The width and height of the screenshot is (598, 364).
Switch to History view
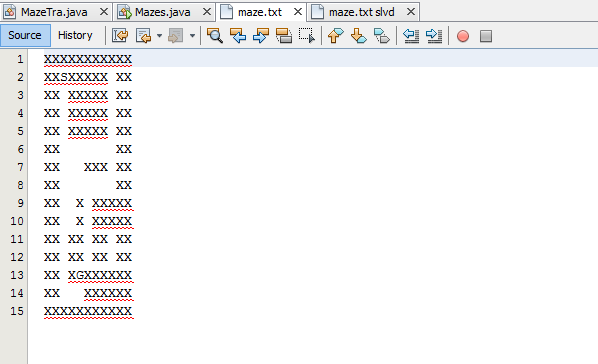(x=75, y=35)
